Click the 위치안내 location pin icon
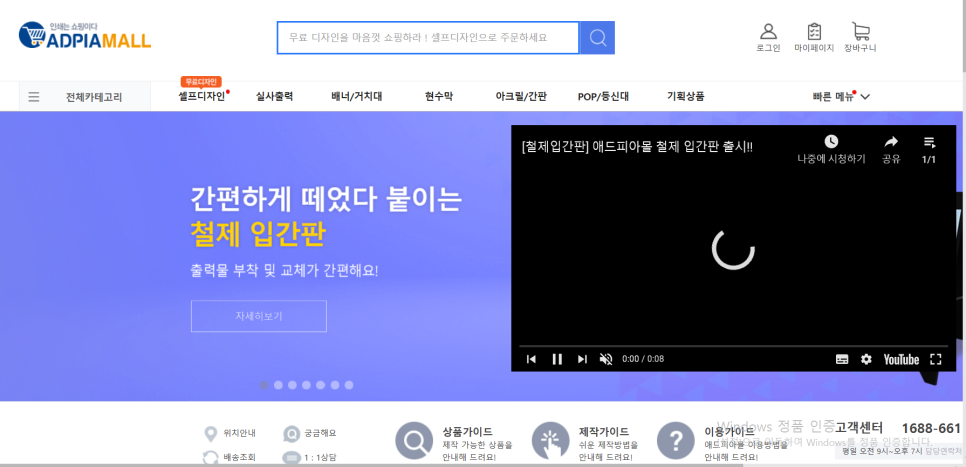The image size is (966, 467). tap(210, 434)
